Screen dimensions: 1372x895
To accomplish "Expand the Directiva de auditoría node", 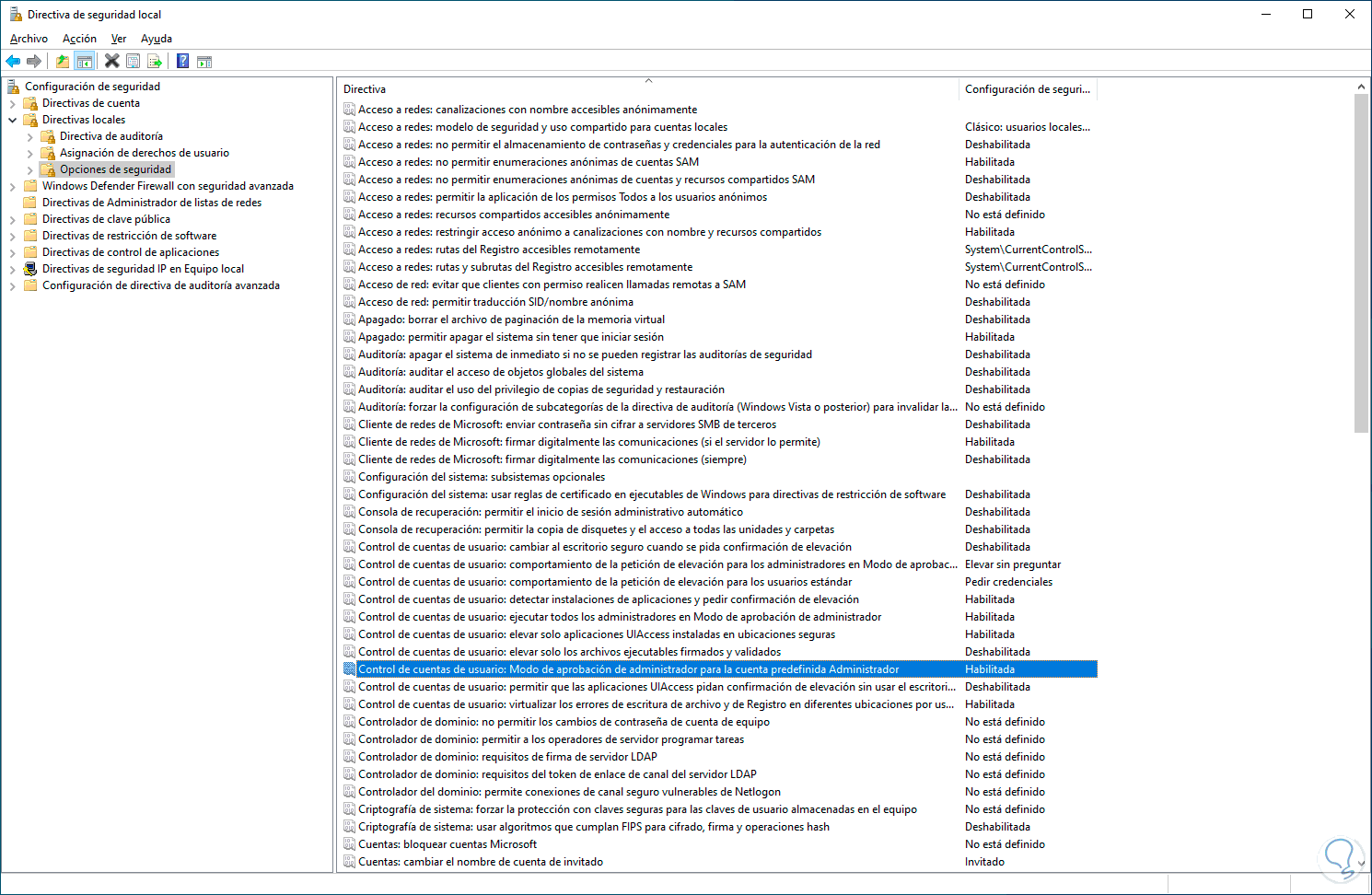I will pos(30,136).
